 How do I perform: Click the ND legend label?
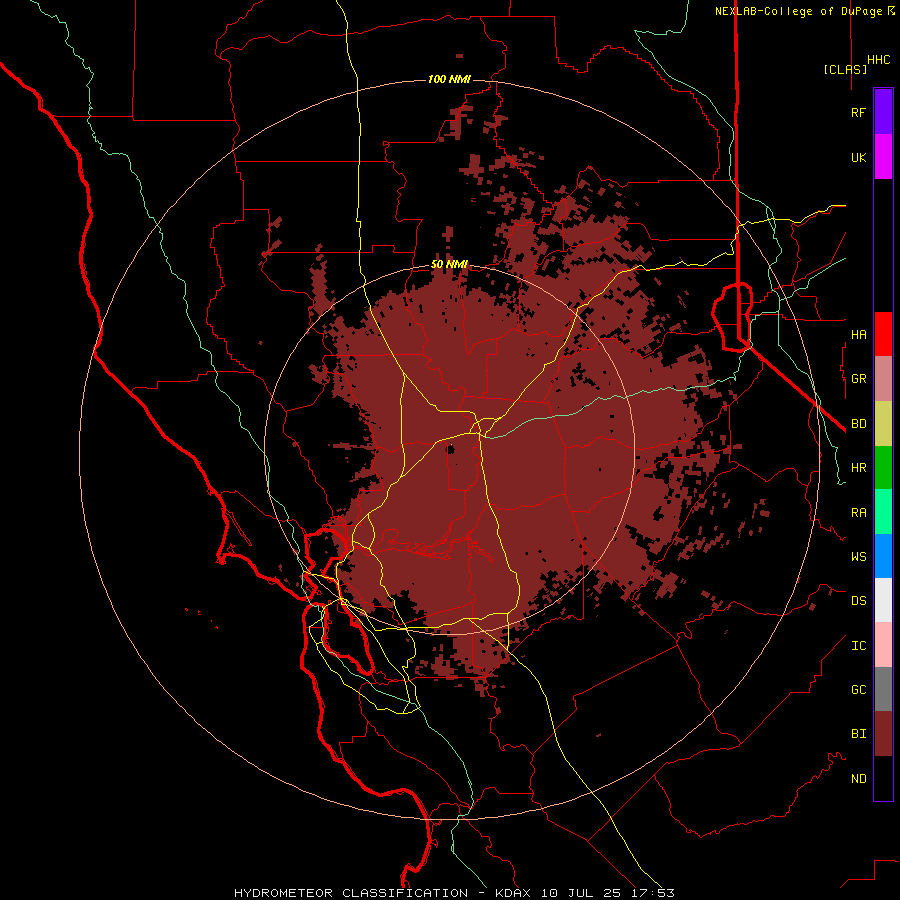(859, 778)
